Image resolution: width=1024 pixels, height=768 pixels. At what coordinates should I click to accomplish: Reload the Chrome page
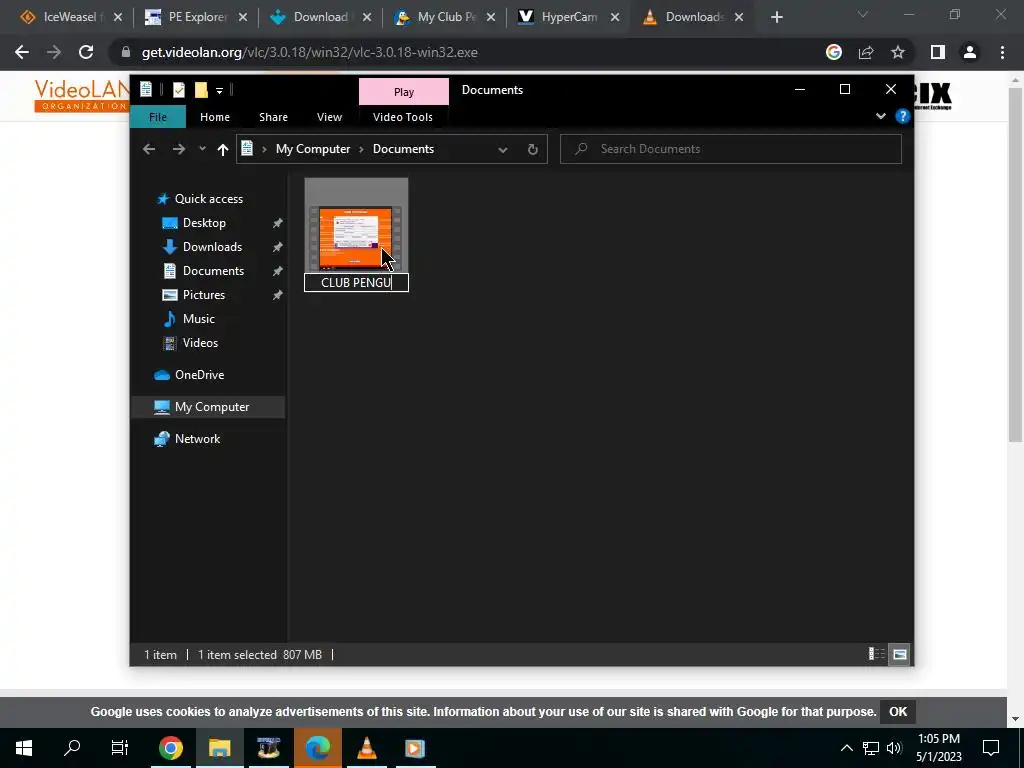pyautogui.click(x=86, y=52)
